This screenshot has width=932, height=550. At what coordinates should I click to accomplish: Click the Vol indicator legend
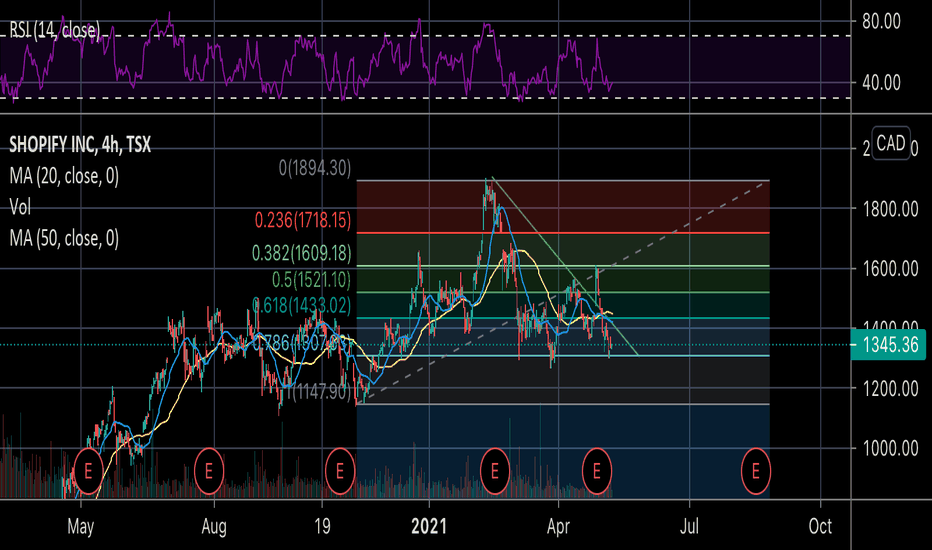pos(20,207)
